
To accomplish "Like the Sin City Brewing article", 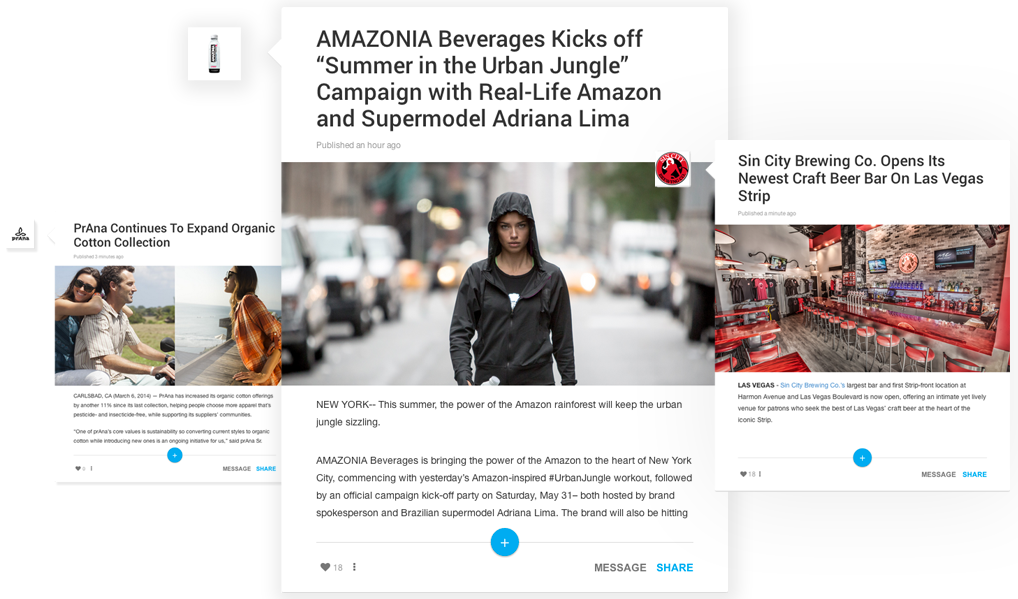I will (x=743, y=474).
